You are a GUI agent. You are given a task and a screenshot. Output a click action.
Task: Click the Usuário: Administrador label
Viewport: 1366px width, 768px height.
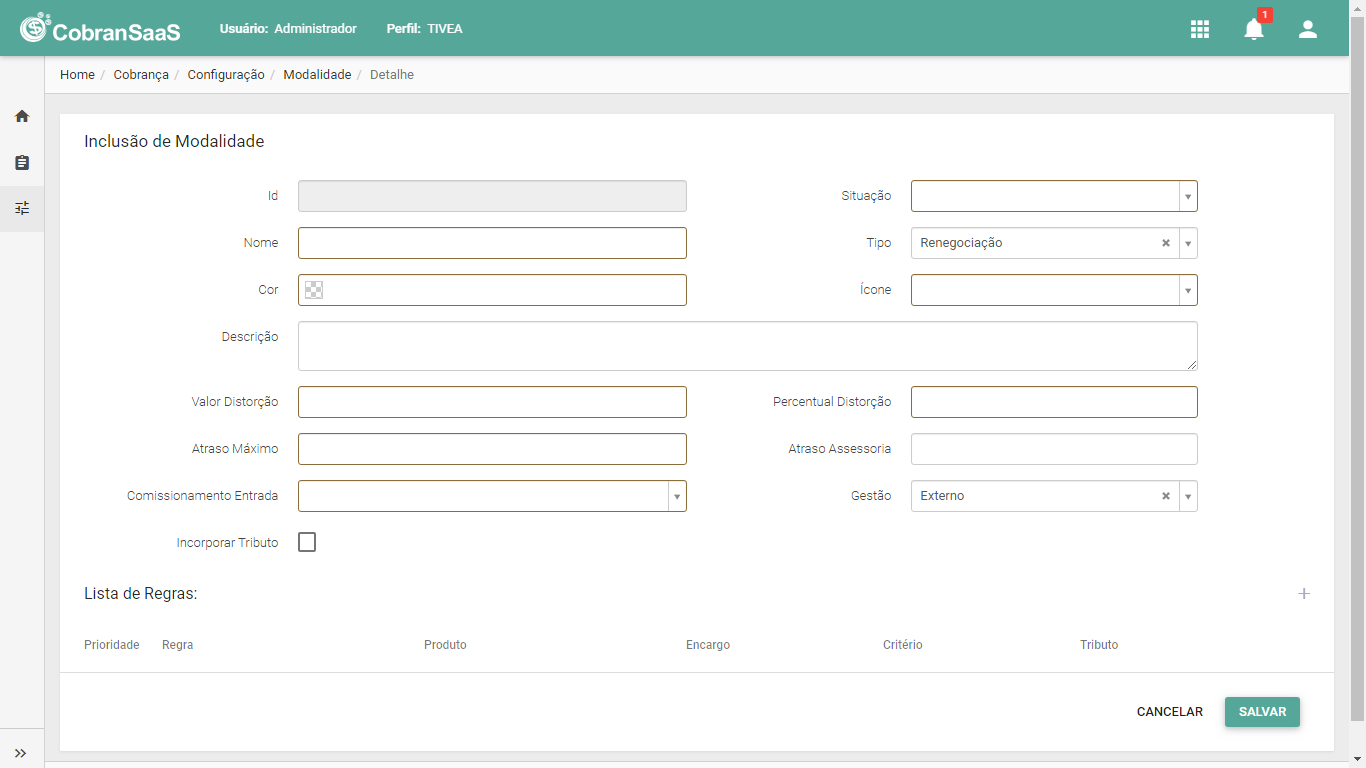pyautogui.click(x=288, y=29)
